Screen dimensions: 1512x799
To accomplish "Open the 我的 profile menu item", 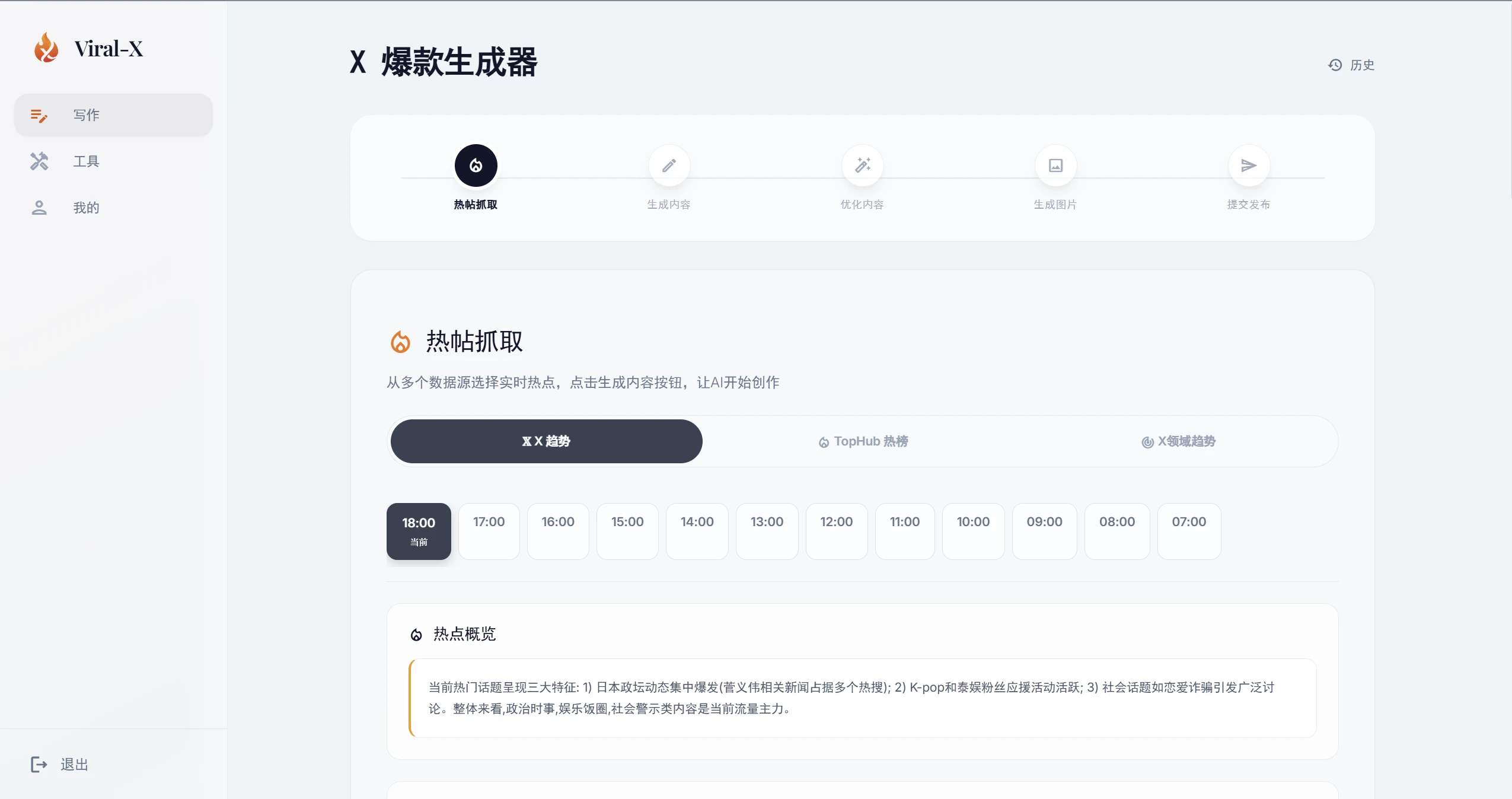I will pos(113,208).
